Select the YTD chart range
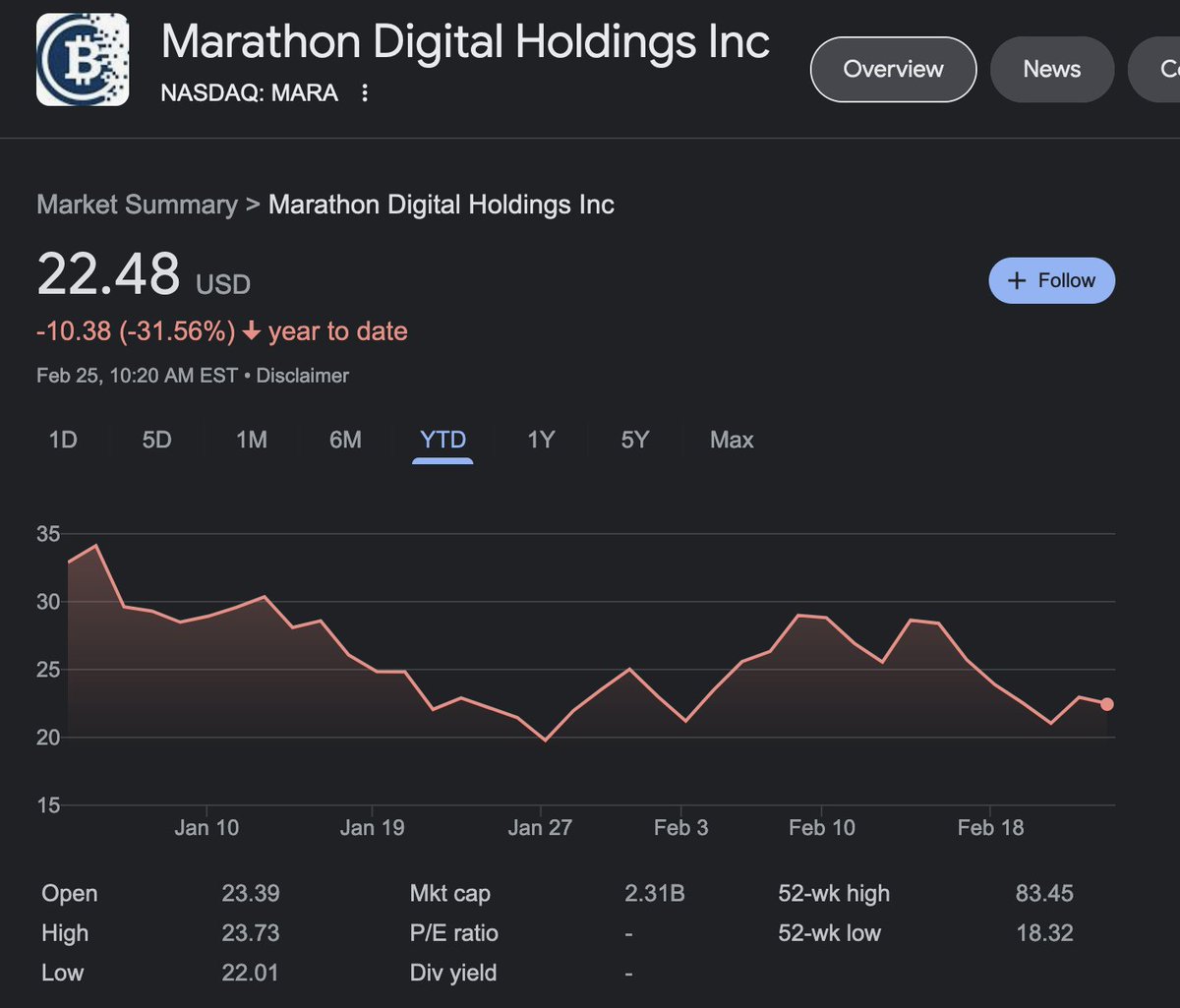Image resolution: width=1180 pixels, height=1008 pixels. pyautogui.click(x=442, y=440)
